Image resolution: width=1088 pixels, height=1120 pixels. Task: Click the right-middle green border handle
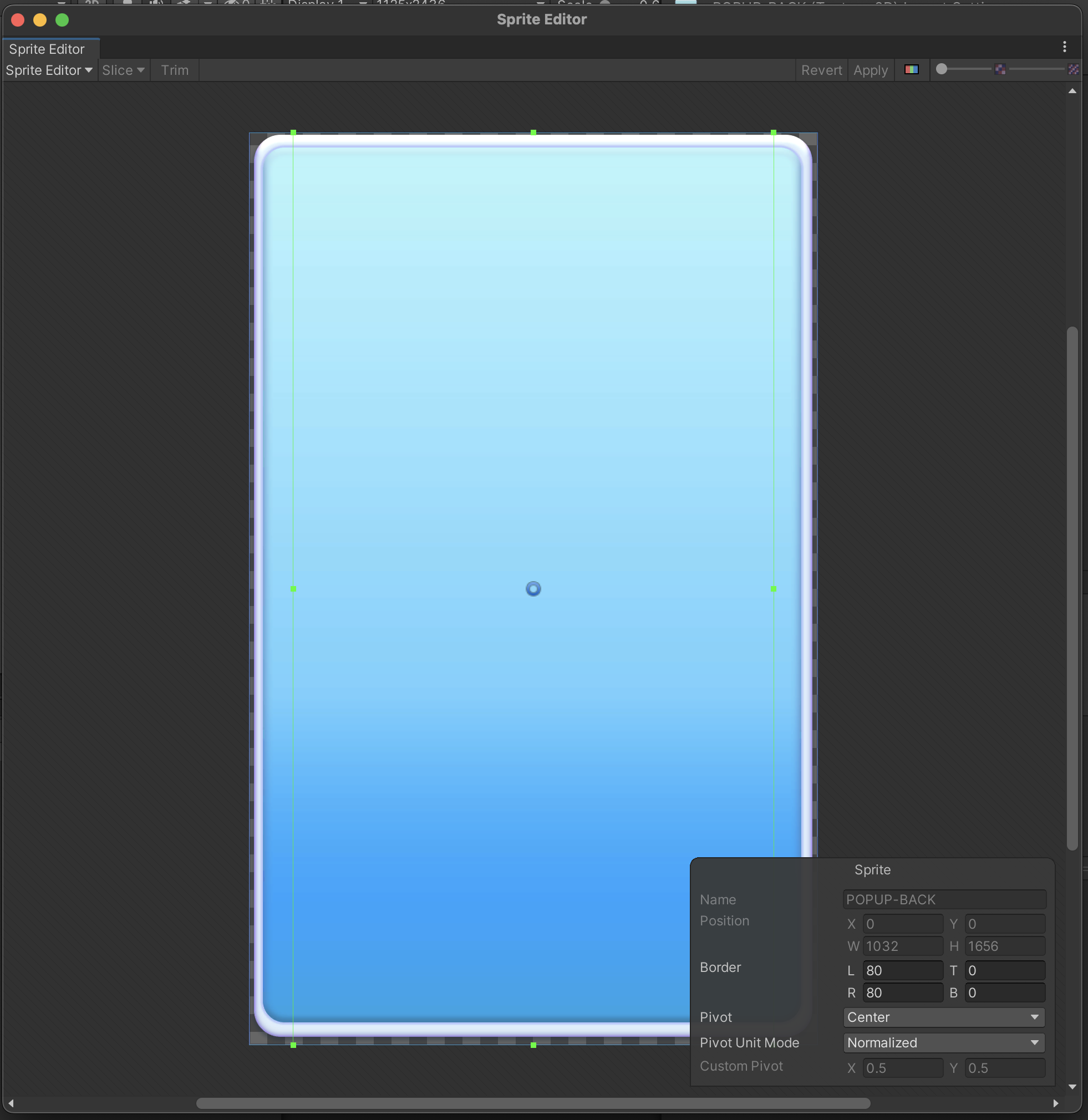[x=773, y=589]
